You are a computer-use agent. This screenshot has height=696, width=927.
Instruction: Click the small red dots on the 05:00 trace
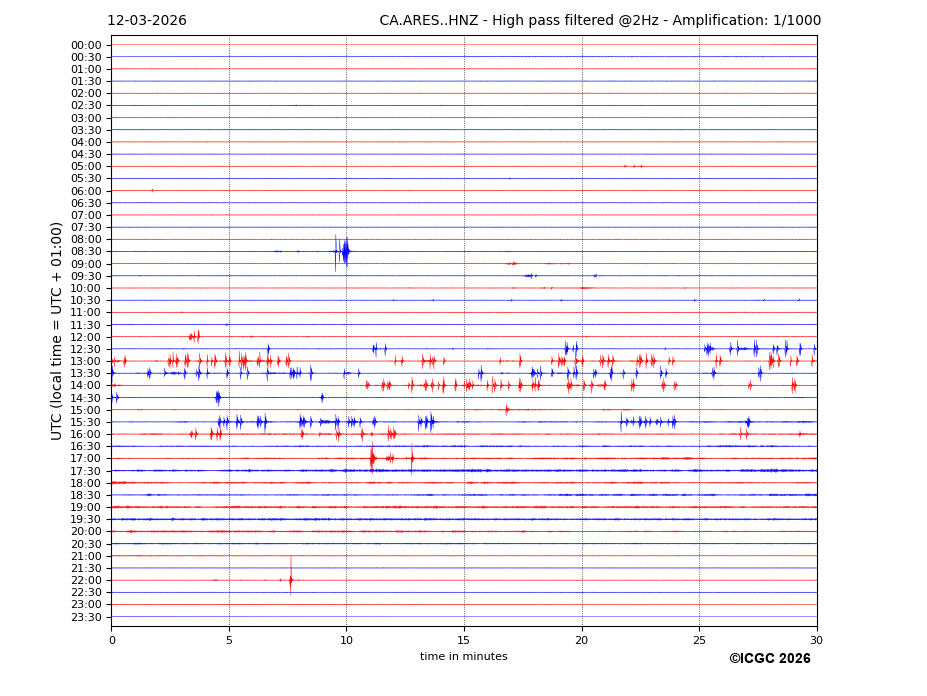click(x=633, y=166)
